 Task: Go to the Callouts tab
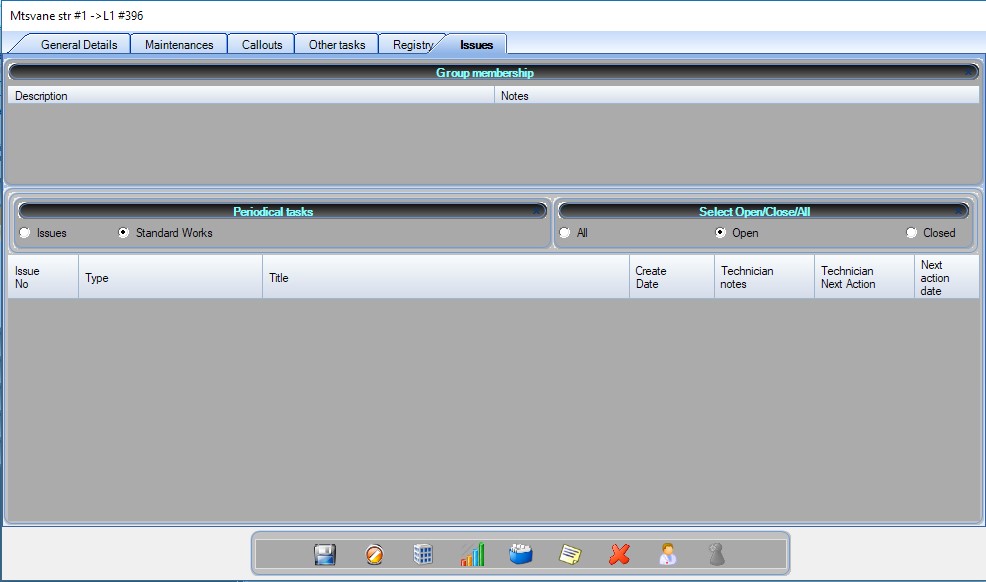262,45
